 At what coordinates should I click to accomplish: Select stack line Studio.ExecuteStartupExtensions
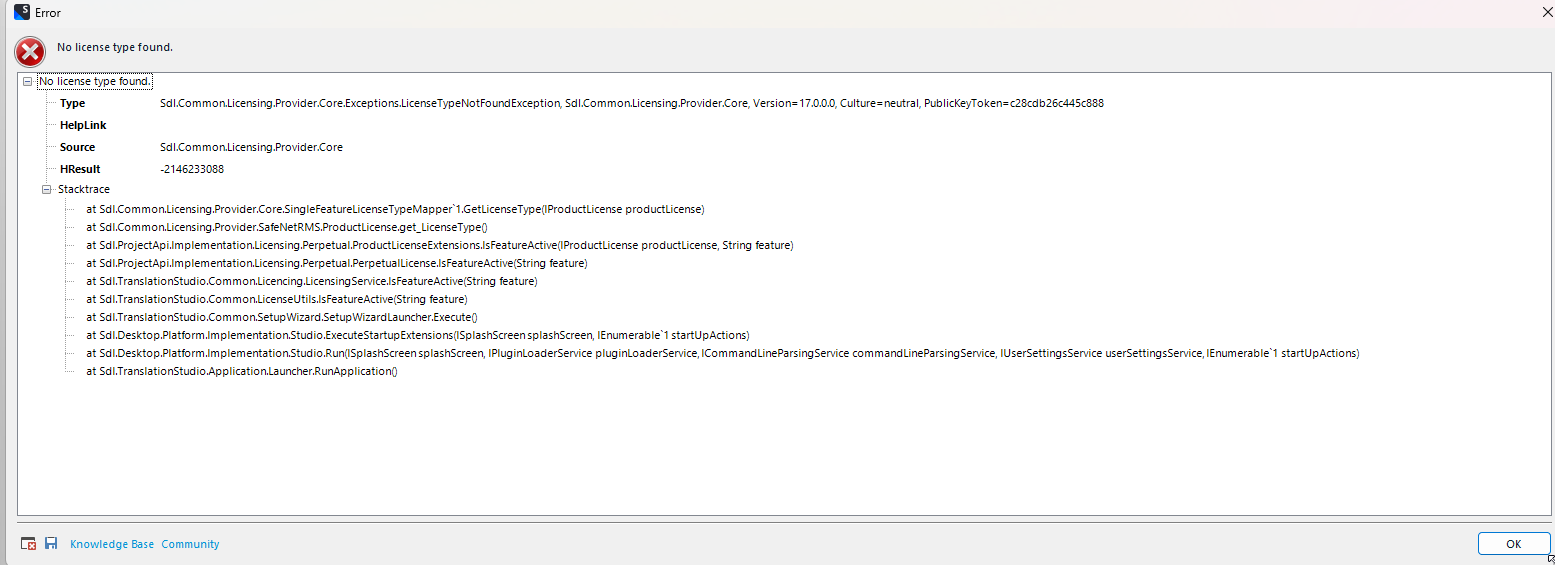point(417,335)
